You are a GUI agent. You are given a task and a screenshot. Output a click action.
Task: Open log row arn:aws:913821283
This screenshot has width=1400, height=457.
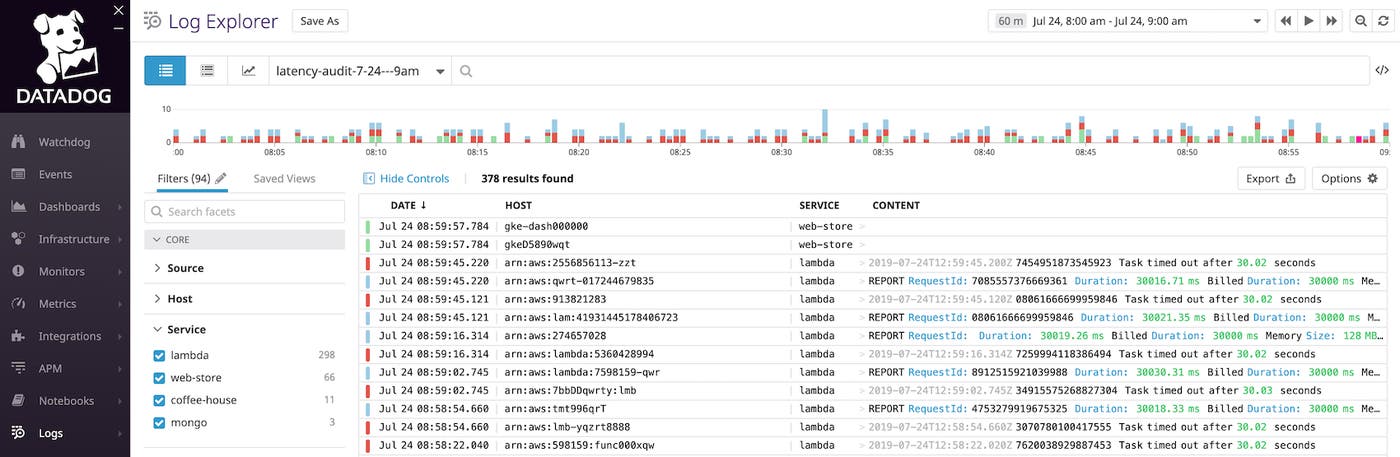[x=875, y=299]
